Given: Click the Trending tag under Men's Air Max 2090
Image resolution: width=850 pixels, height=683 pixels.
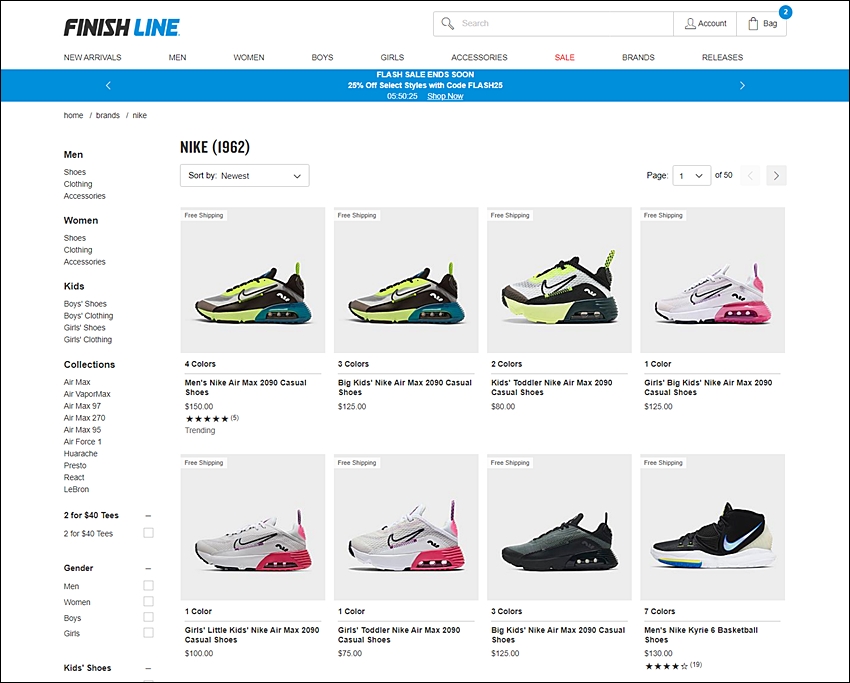Looking at the screenshot, I should (200, 430).
